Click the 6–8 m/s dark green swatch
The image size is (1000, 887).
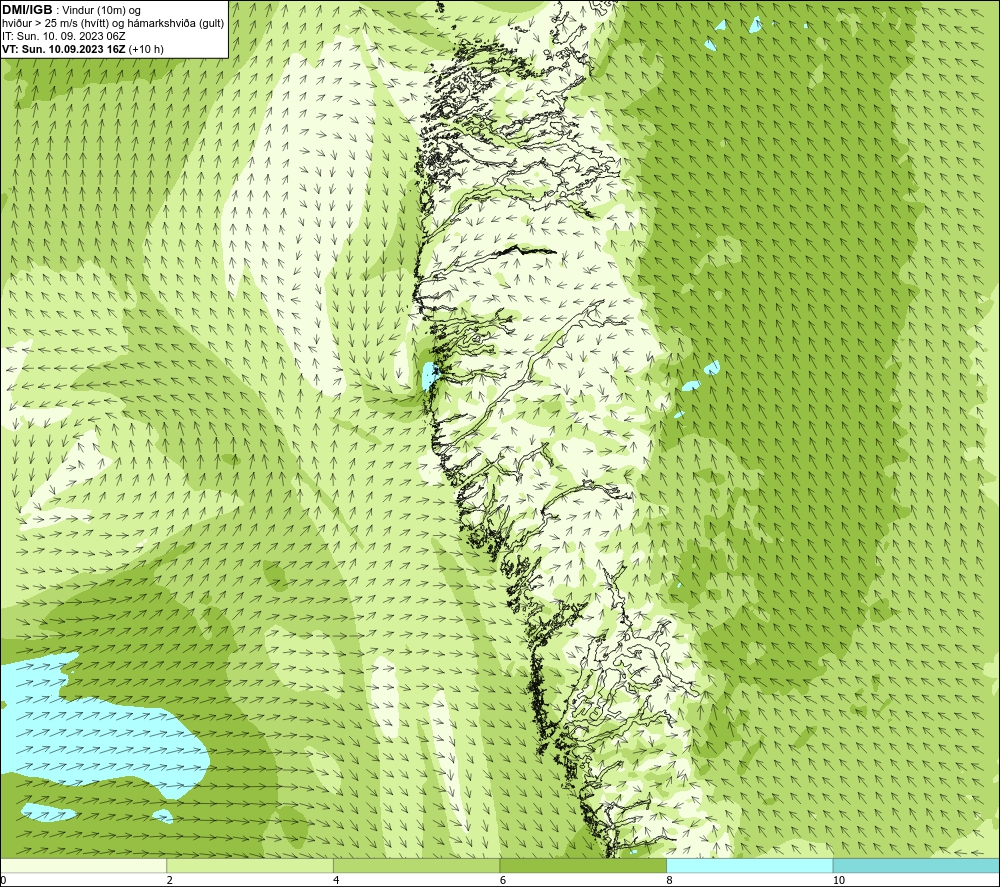583,866
